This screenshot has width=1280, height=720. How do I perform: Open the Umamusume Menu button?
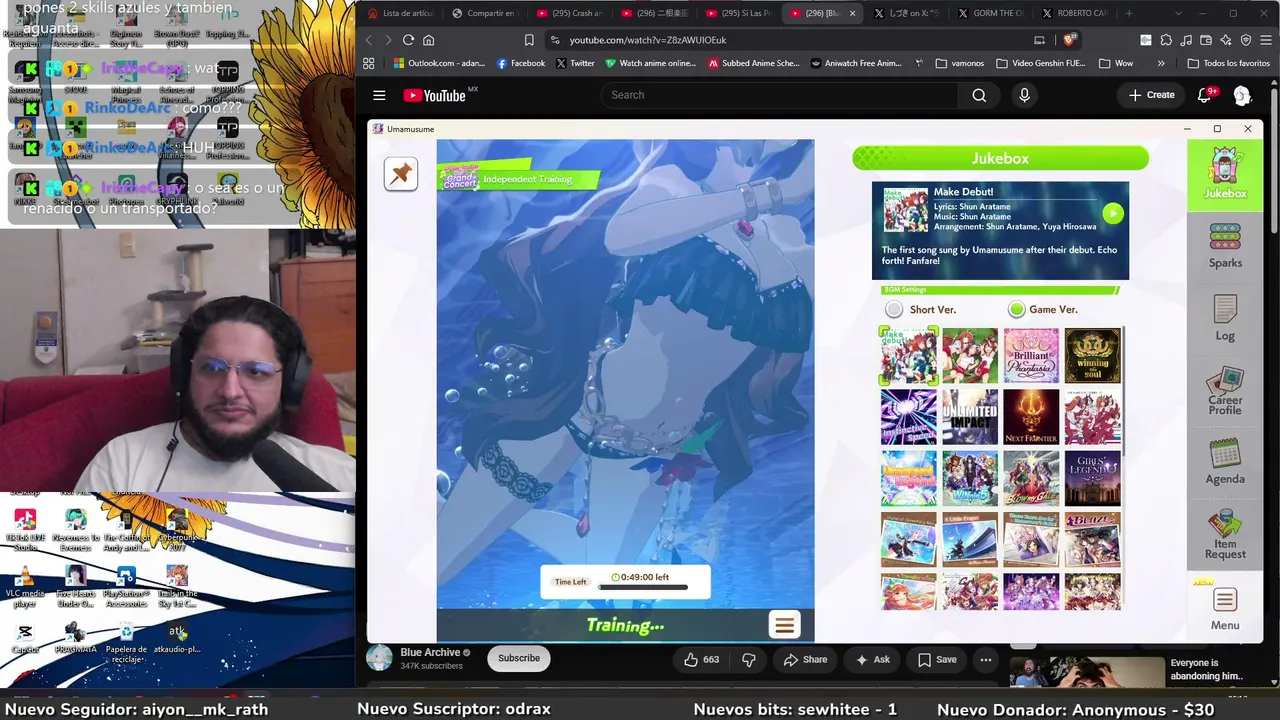point(1225,608)
